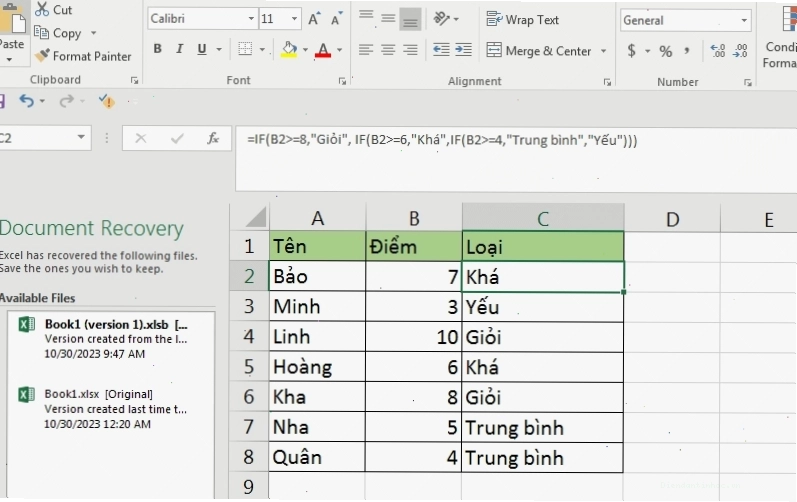This screenshot has width=797, height=502.
Task: Open the Borders dropdown arrow
Action: tap(262, 49)
